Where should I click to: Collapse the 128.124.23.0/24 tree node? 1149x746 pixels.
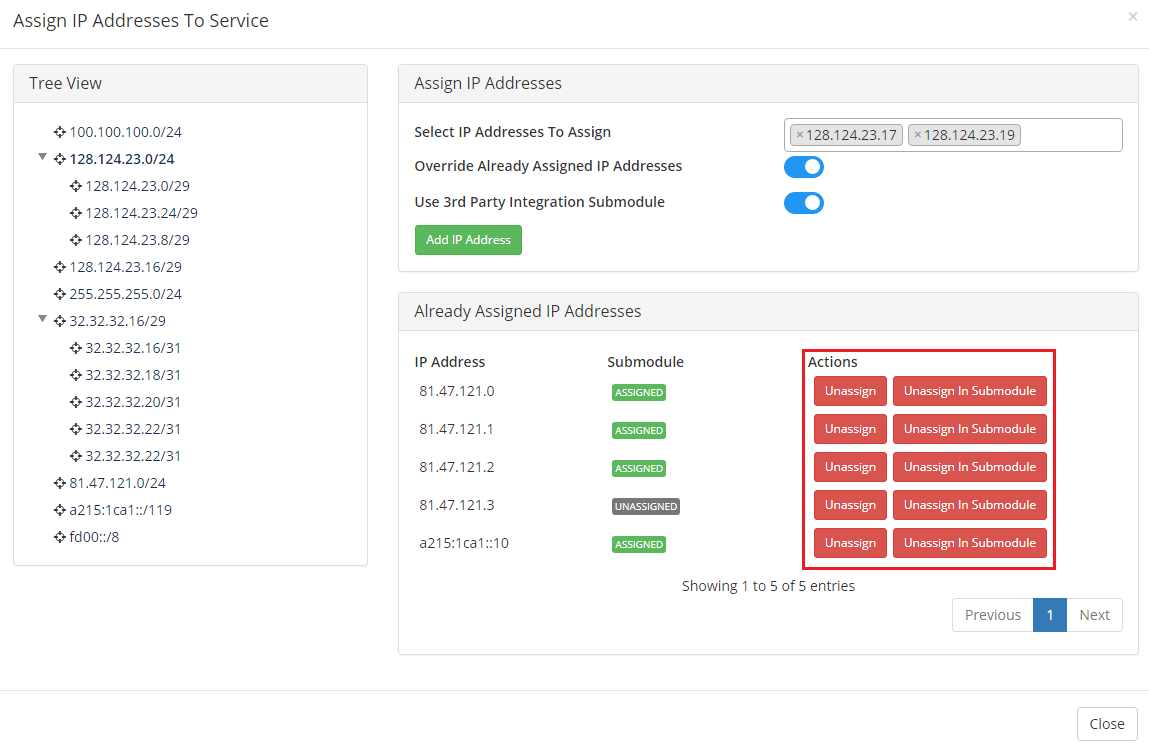pos(43,157)
